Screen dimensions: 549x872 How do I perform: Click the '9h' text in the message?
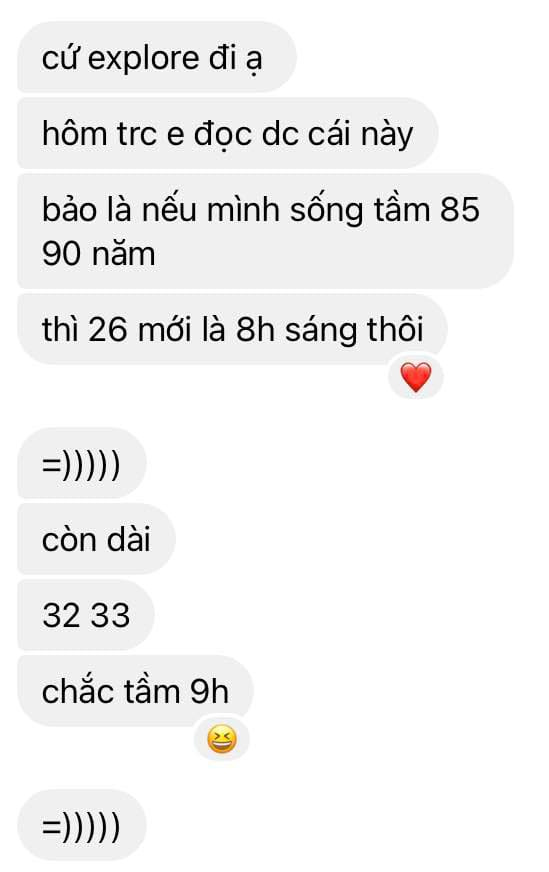pos(209,691)
